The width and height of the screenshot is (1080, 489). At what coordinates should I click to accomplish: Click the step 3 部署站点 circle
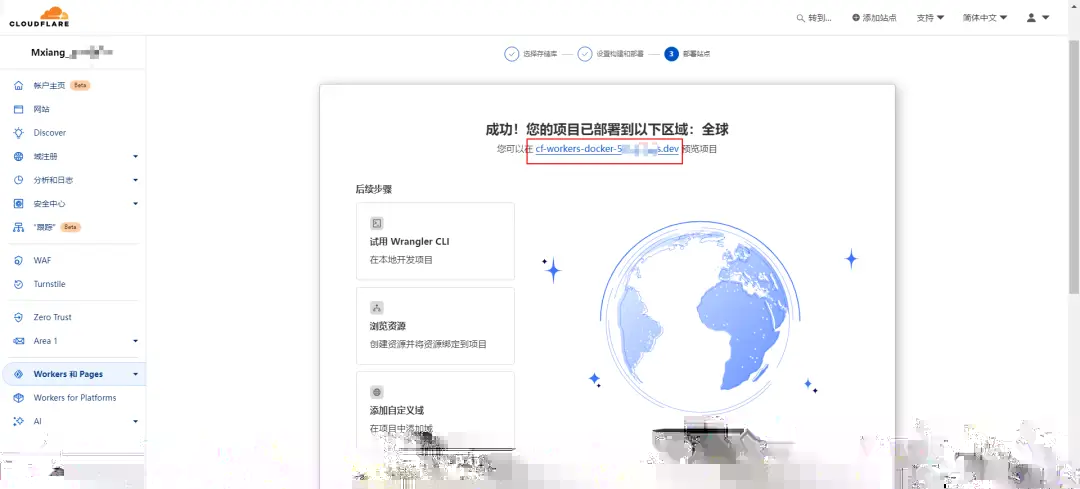(672, 54)
